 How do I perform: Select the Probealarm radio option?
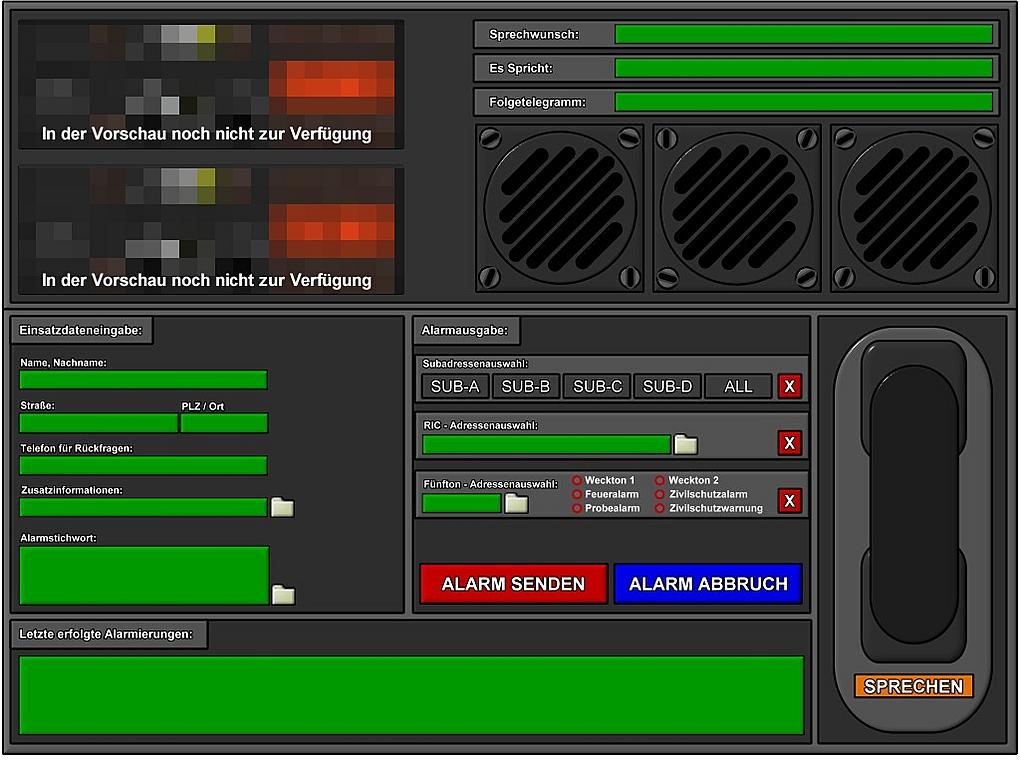pos(577,508)
